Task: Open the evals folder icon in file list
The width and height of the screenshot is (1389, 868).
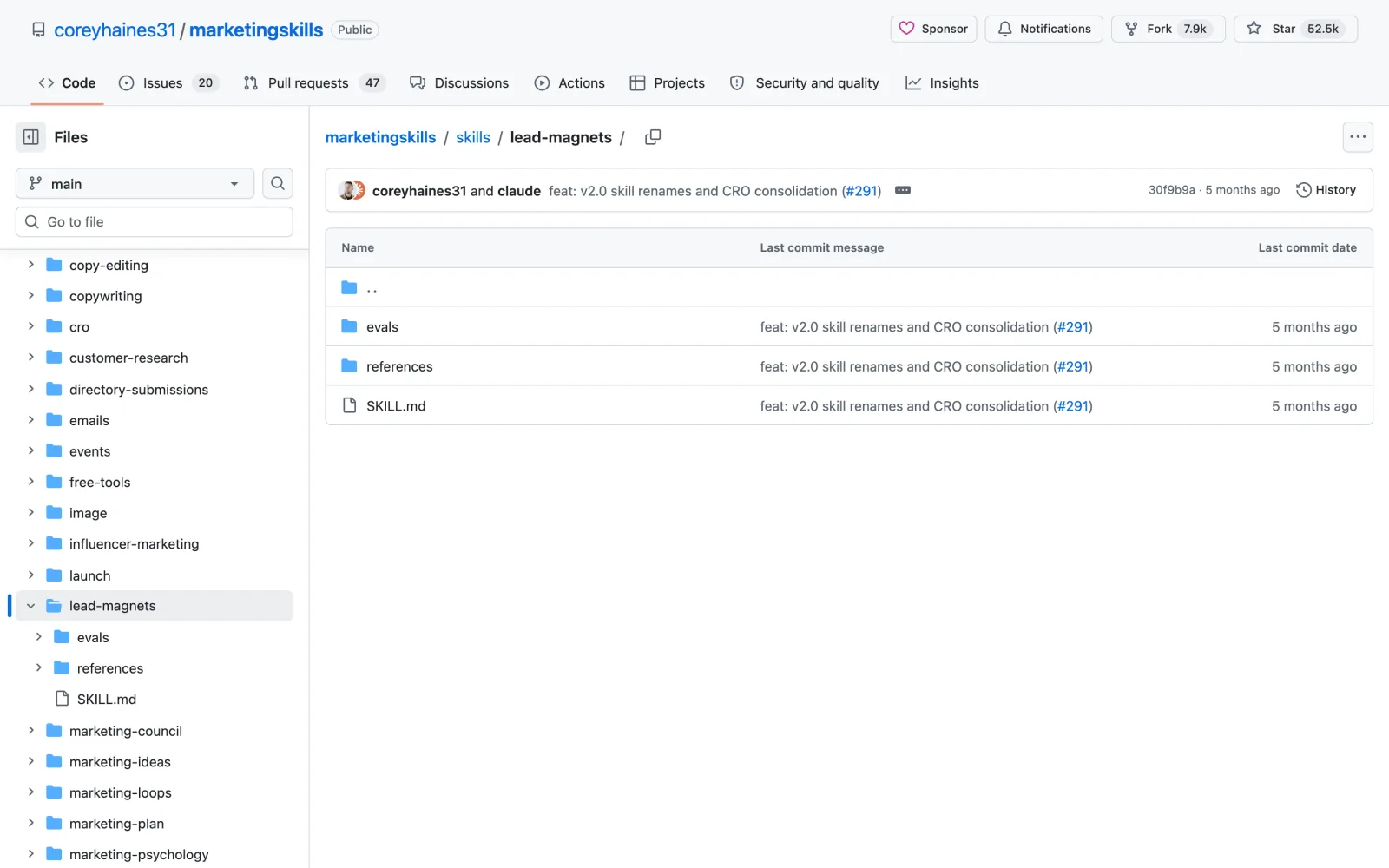Action: pos(349,327)
